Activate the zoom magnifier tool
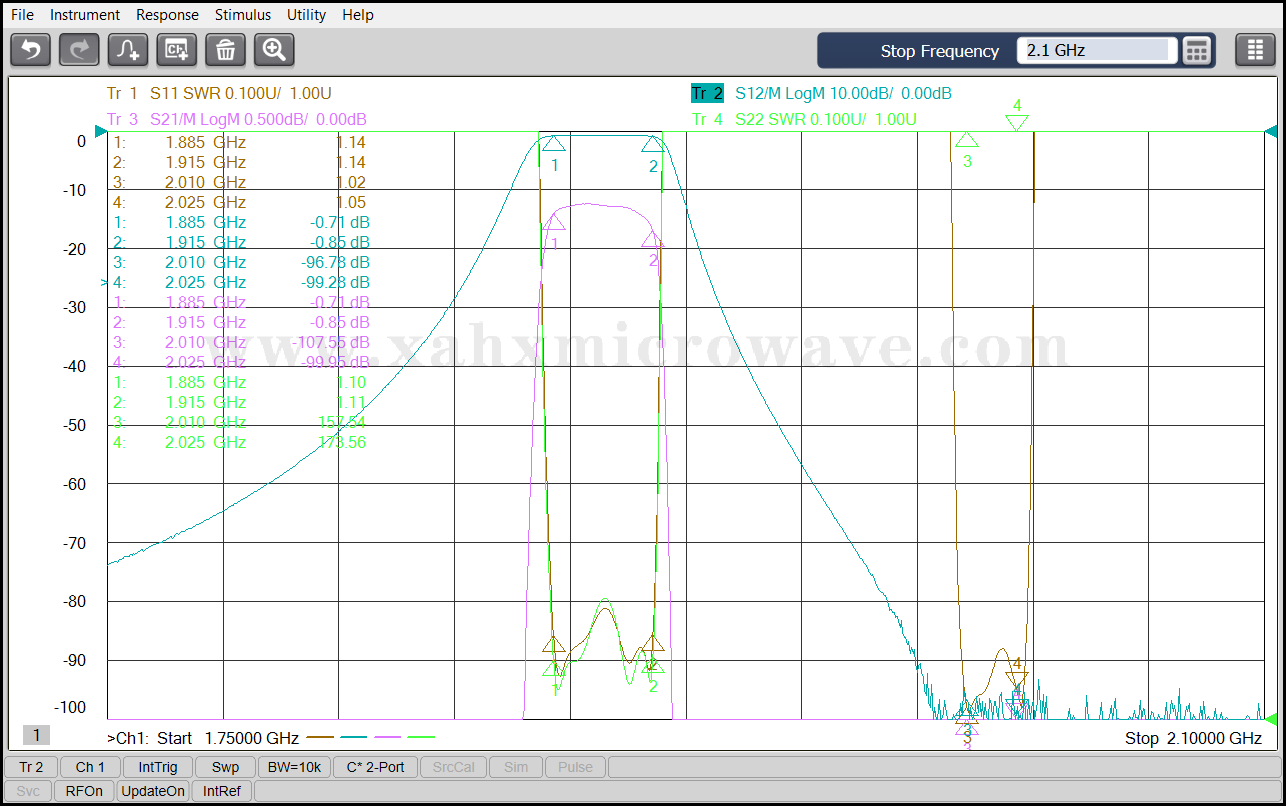 [274, 50]
